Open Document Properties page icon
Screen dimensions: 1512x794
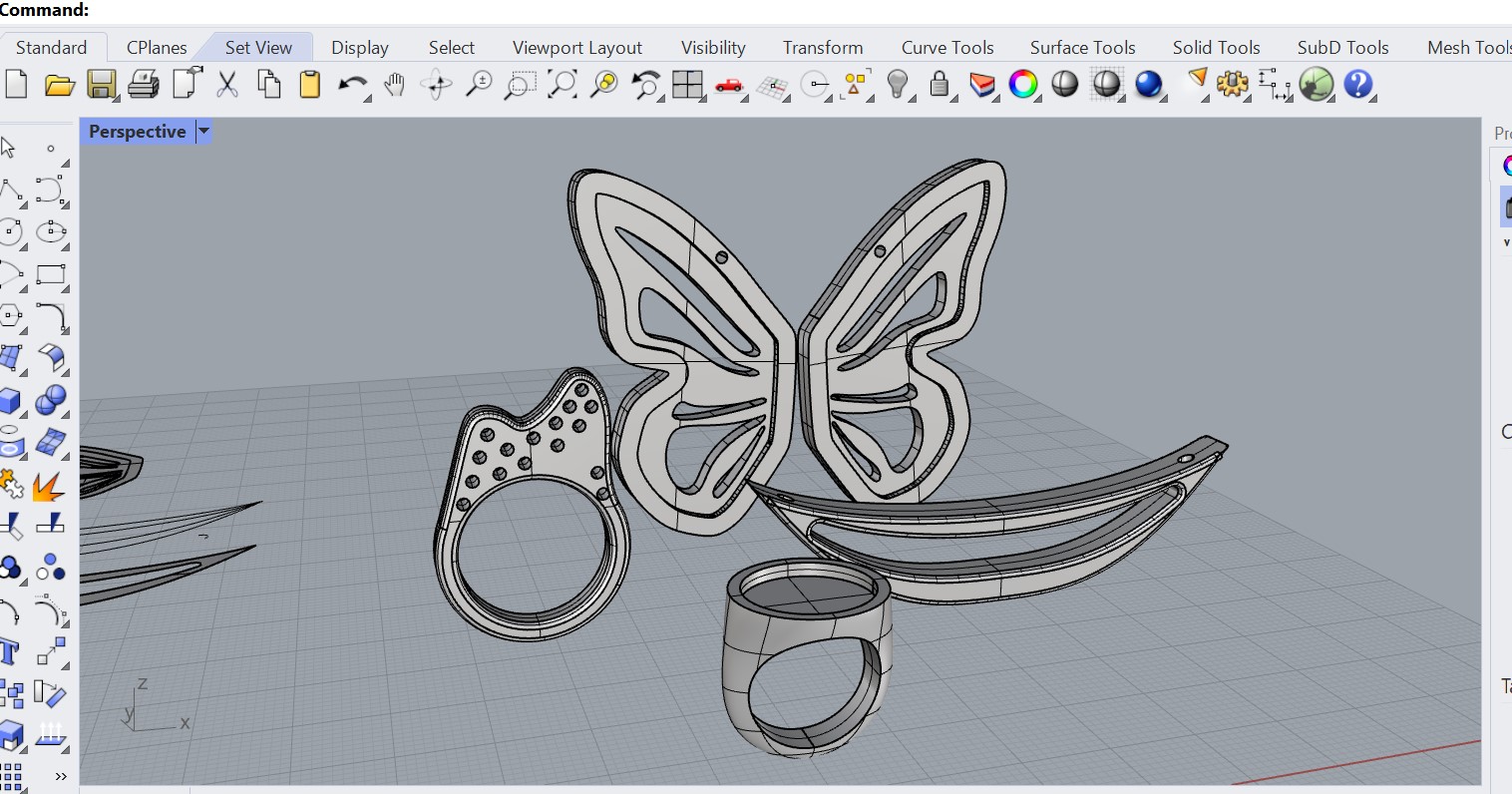pos(187,84)
